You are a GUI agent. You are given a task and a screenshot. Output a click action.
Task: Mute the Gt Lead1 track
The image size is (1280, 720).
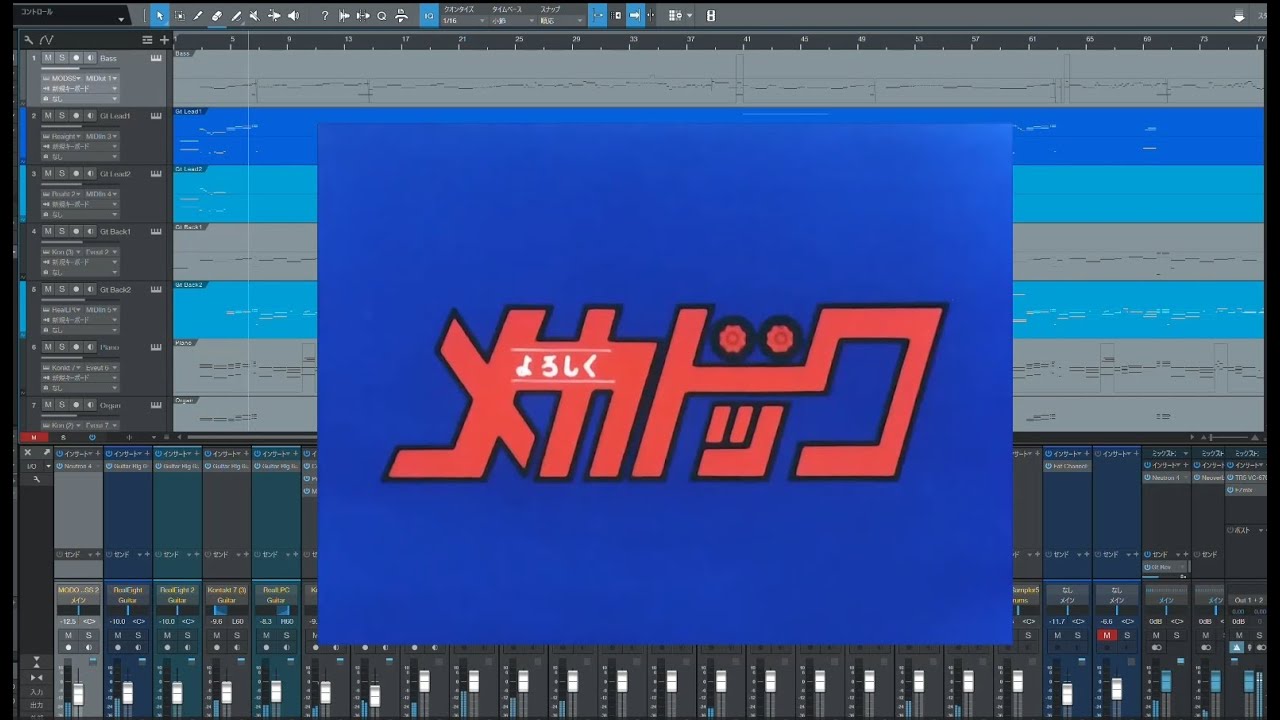(47, 116)
